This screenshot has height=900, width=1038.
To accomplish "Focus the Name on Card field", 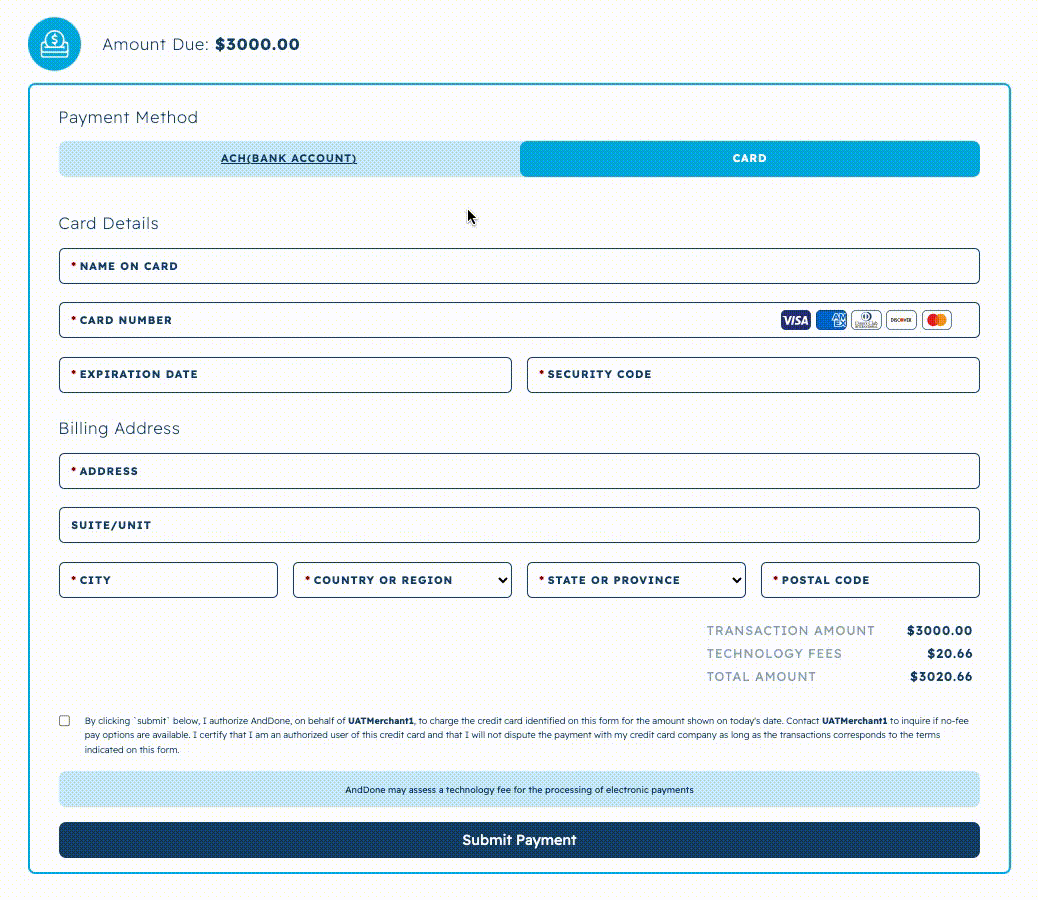I will (519, 266).
